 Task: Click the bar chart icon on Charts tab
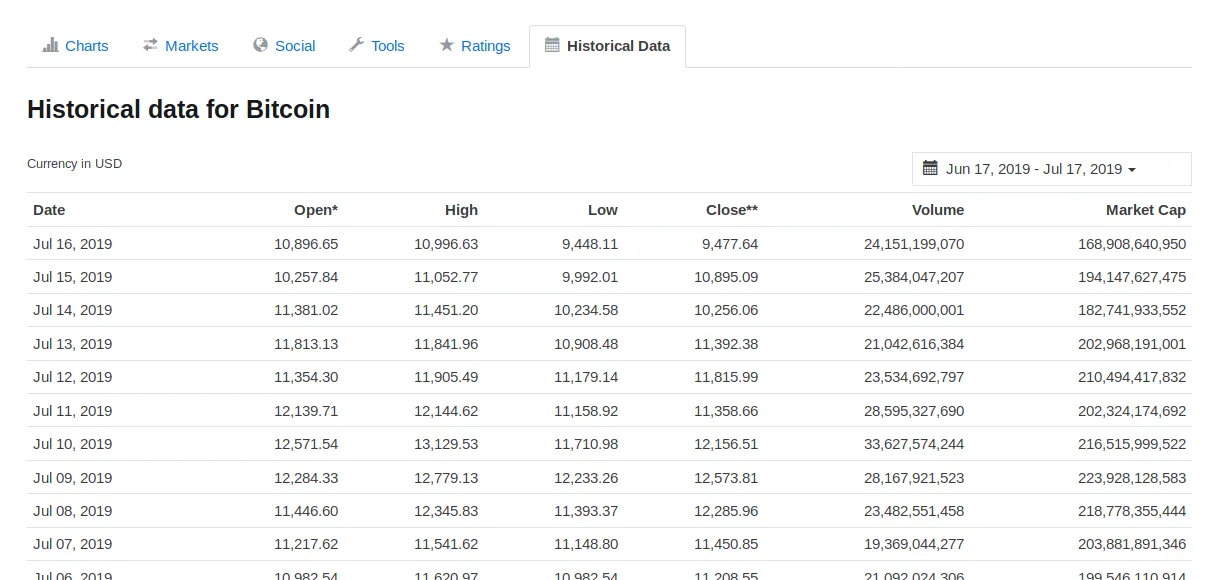(50, 45)
